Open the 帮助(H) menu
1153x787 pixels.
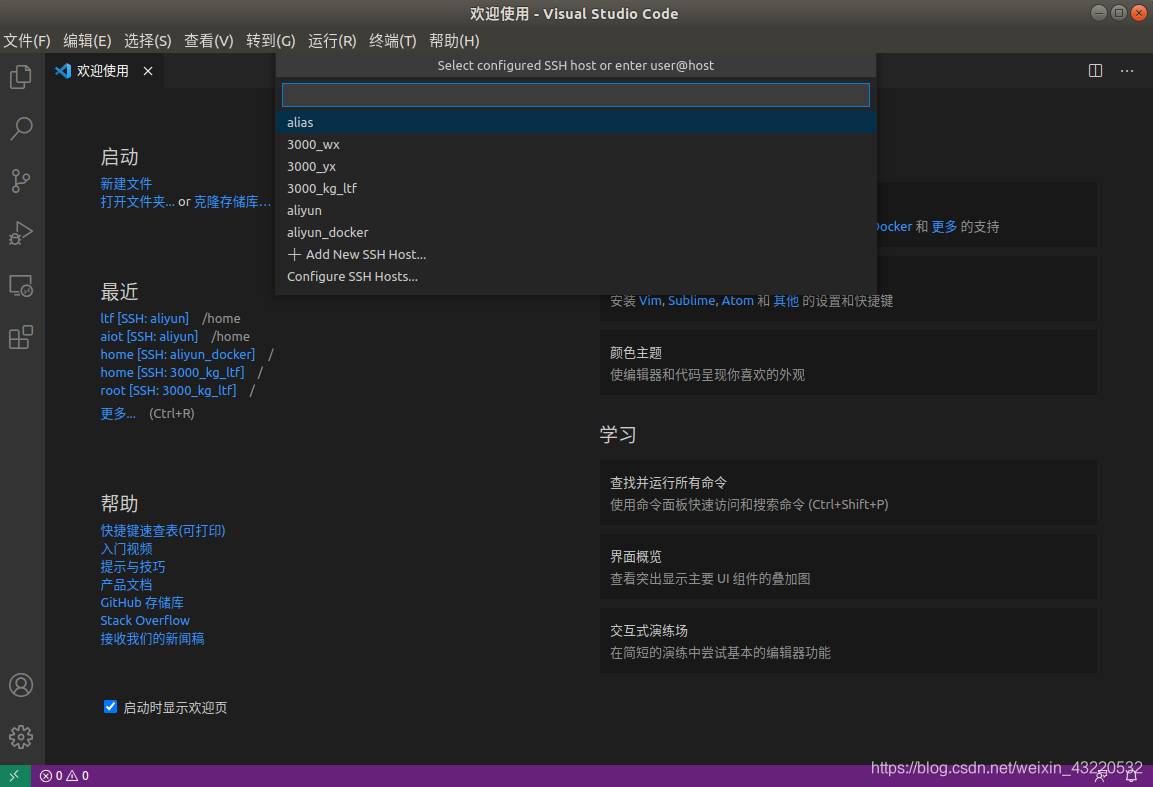click(x=454, y=40)
